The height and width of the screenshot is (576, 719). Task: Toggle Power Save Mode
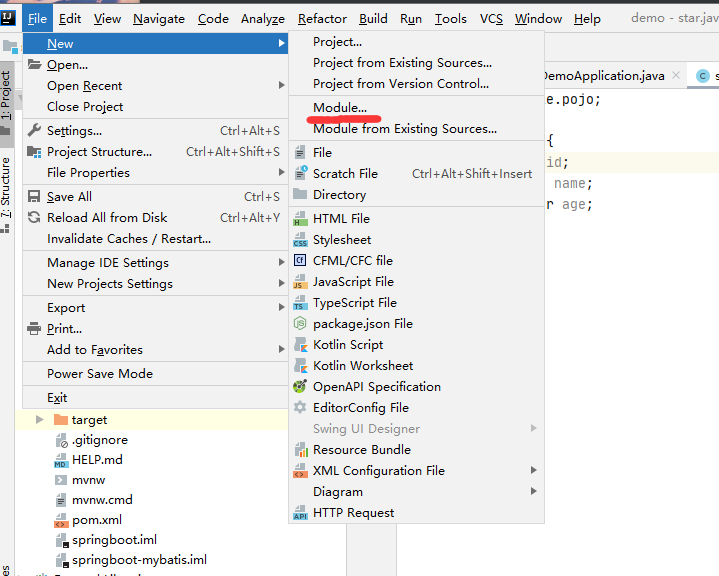click(100, 374)
